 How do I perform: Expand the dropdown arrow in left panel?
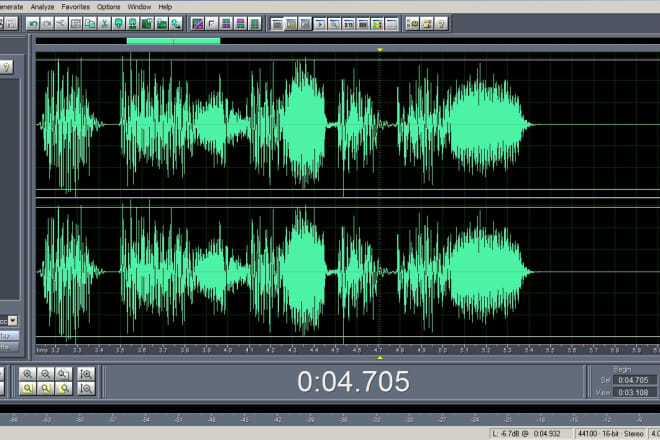[13, 321]
